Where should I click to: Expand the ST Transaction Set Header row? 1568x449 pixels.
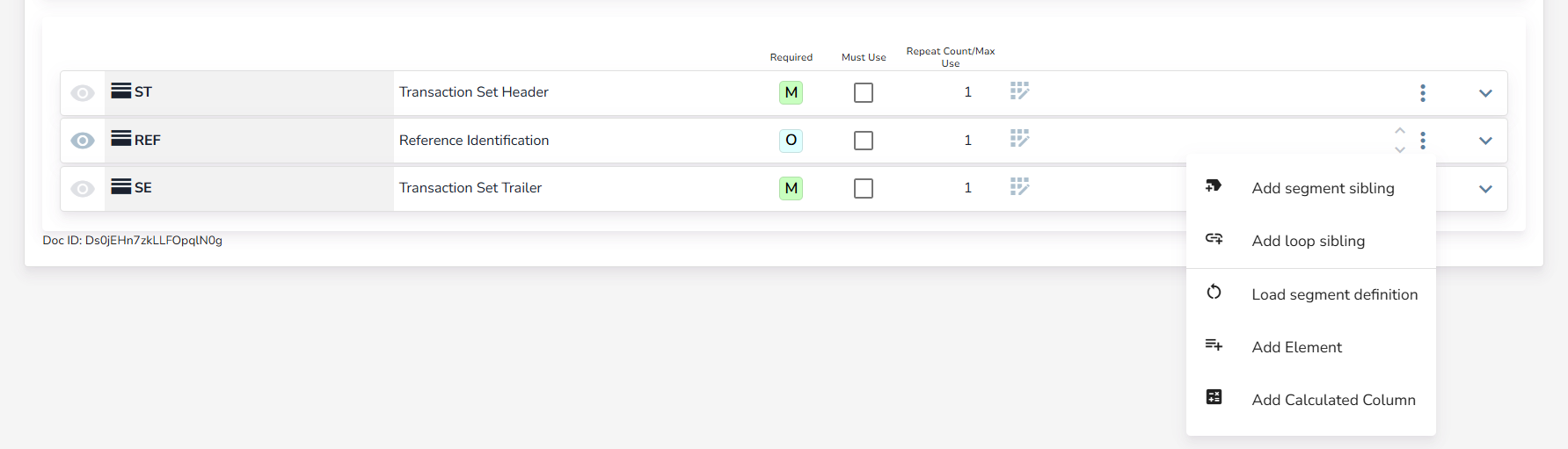(x=1485, y=93)
